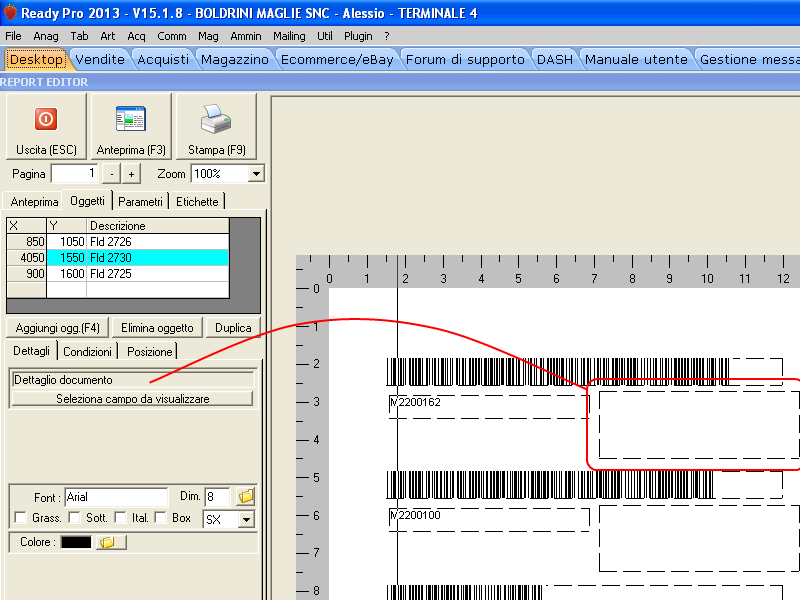Click the Duplica button
The width and height of the screenshot is (800, 600).
233,328
